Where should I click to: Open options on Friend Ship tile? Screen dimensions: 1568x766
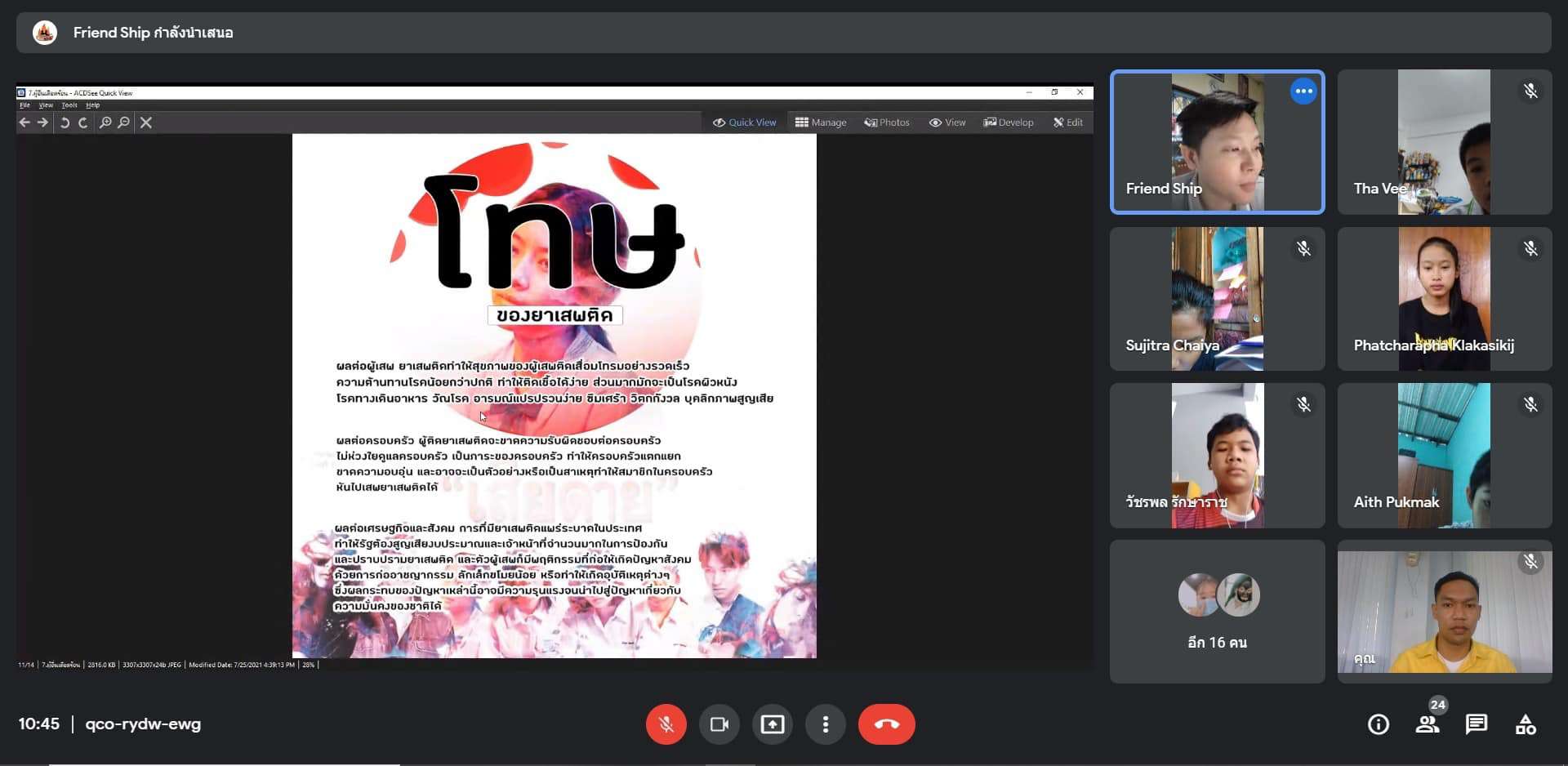click(x=1303, y=91)
